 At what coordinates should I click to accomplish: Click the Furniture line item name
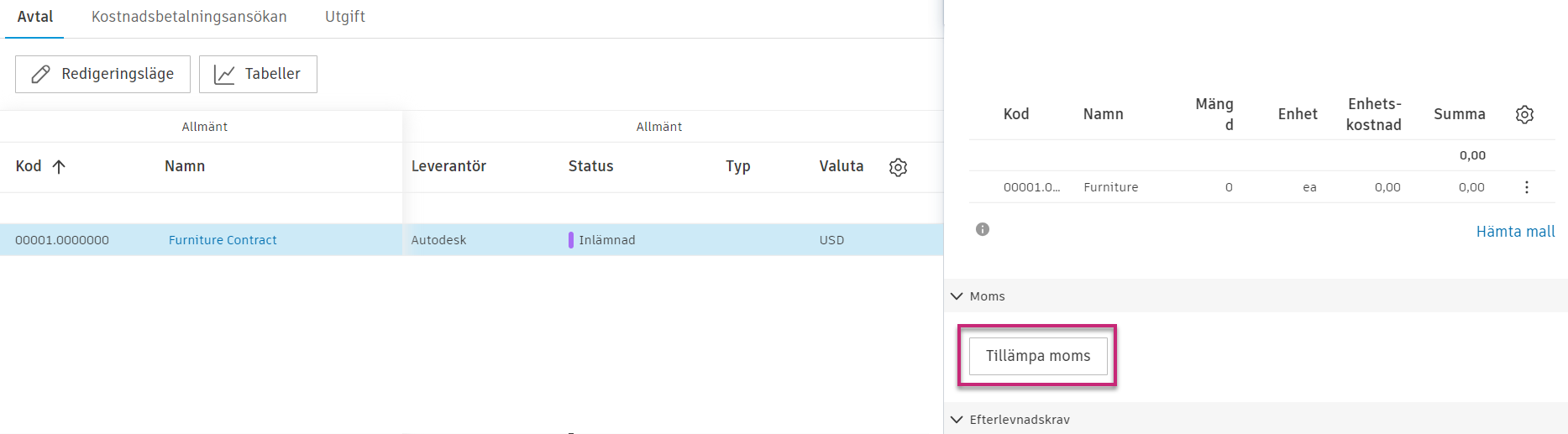coord(1110,187)
